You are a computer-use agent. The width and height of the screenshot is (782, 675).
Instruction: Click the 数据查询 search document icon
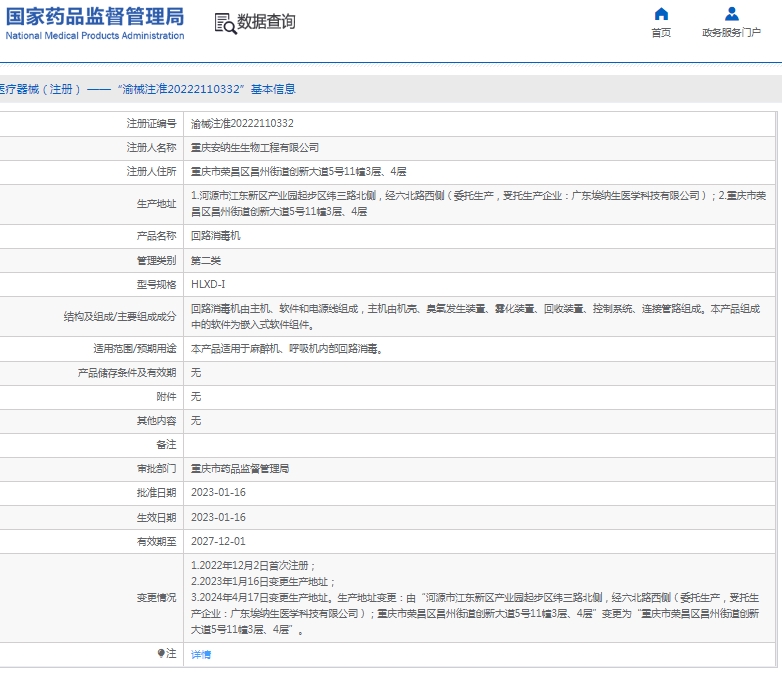[225, 23]
